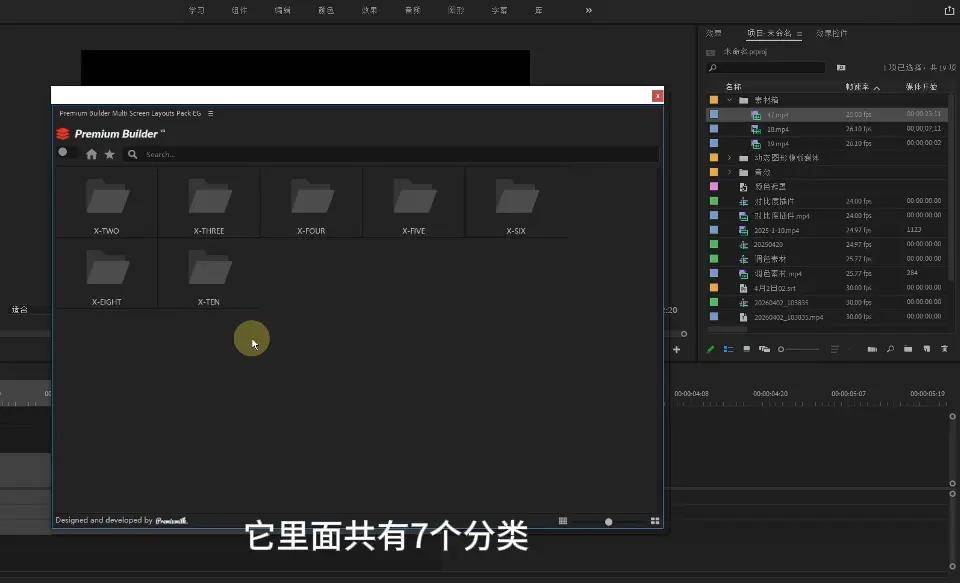Switch to the 字幕 workspace
Viewport: 960px width, 583px height.
499,10
